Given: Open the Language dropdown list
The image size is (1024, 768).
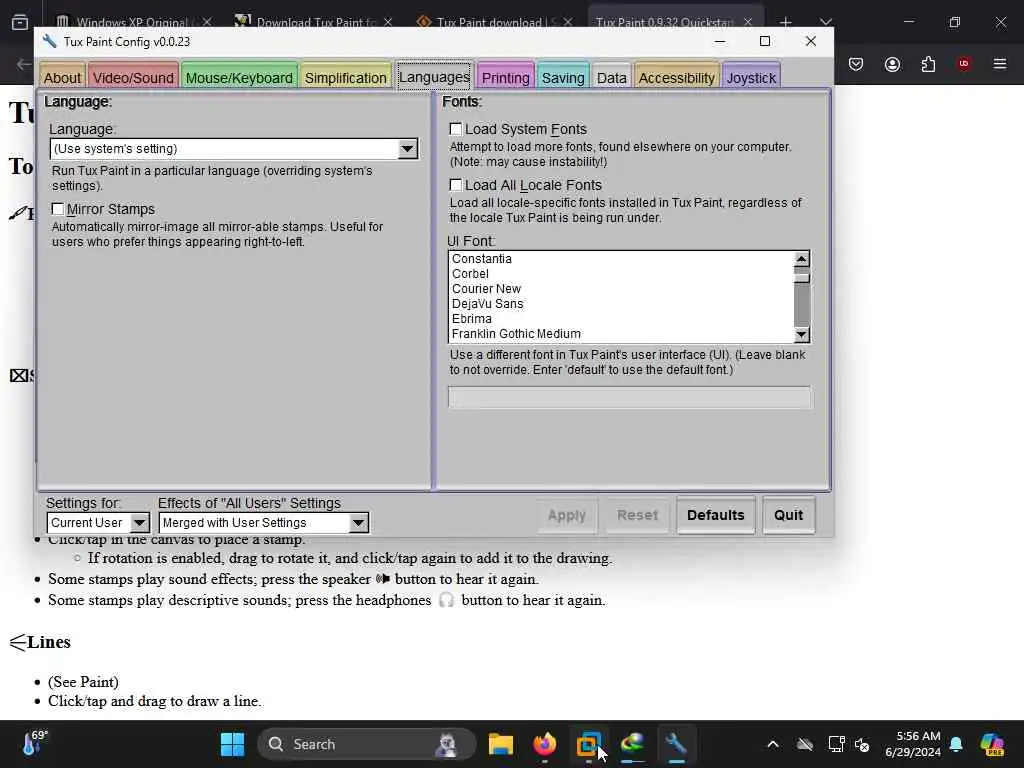Looking at the screenshot, I should point(234,149).
